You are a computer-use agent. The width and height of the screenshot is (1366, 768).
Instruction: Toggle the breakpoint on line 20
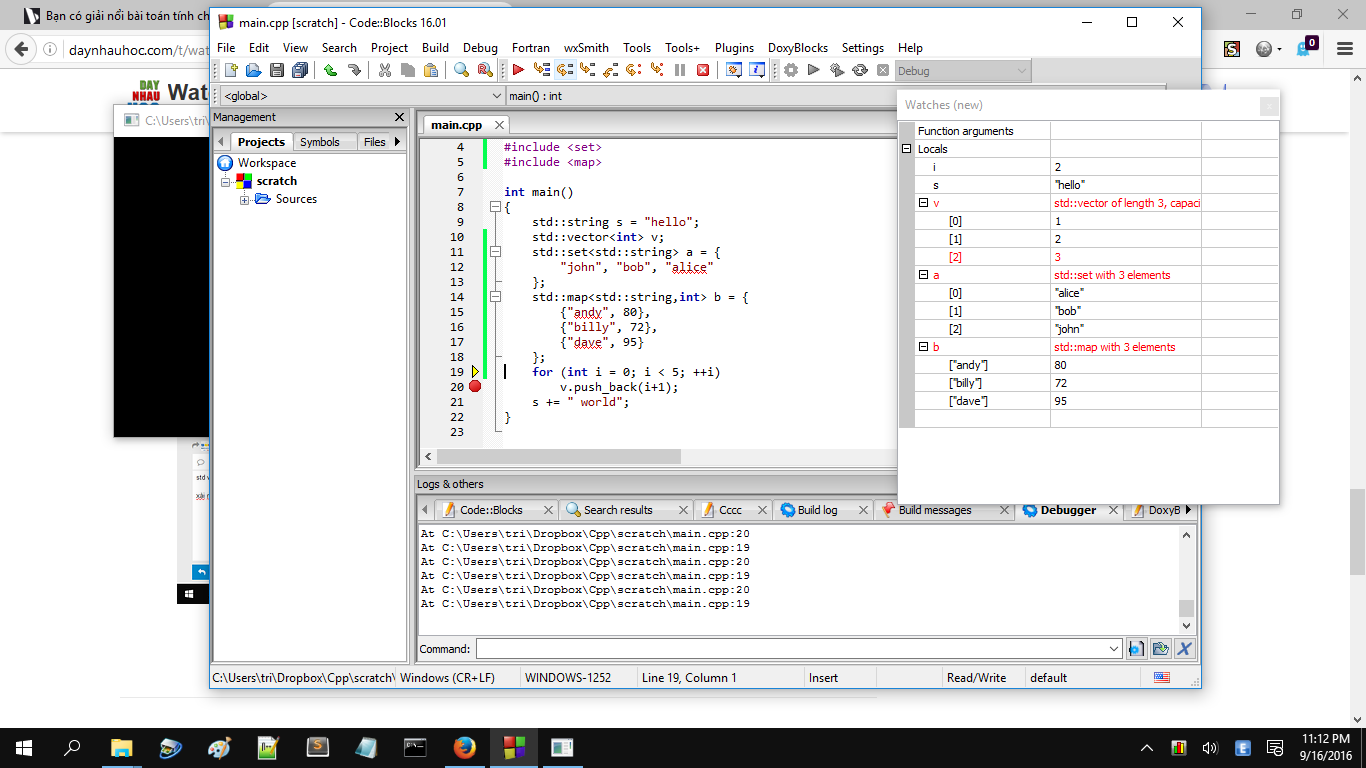[x=475, y=387]
